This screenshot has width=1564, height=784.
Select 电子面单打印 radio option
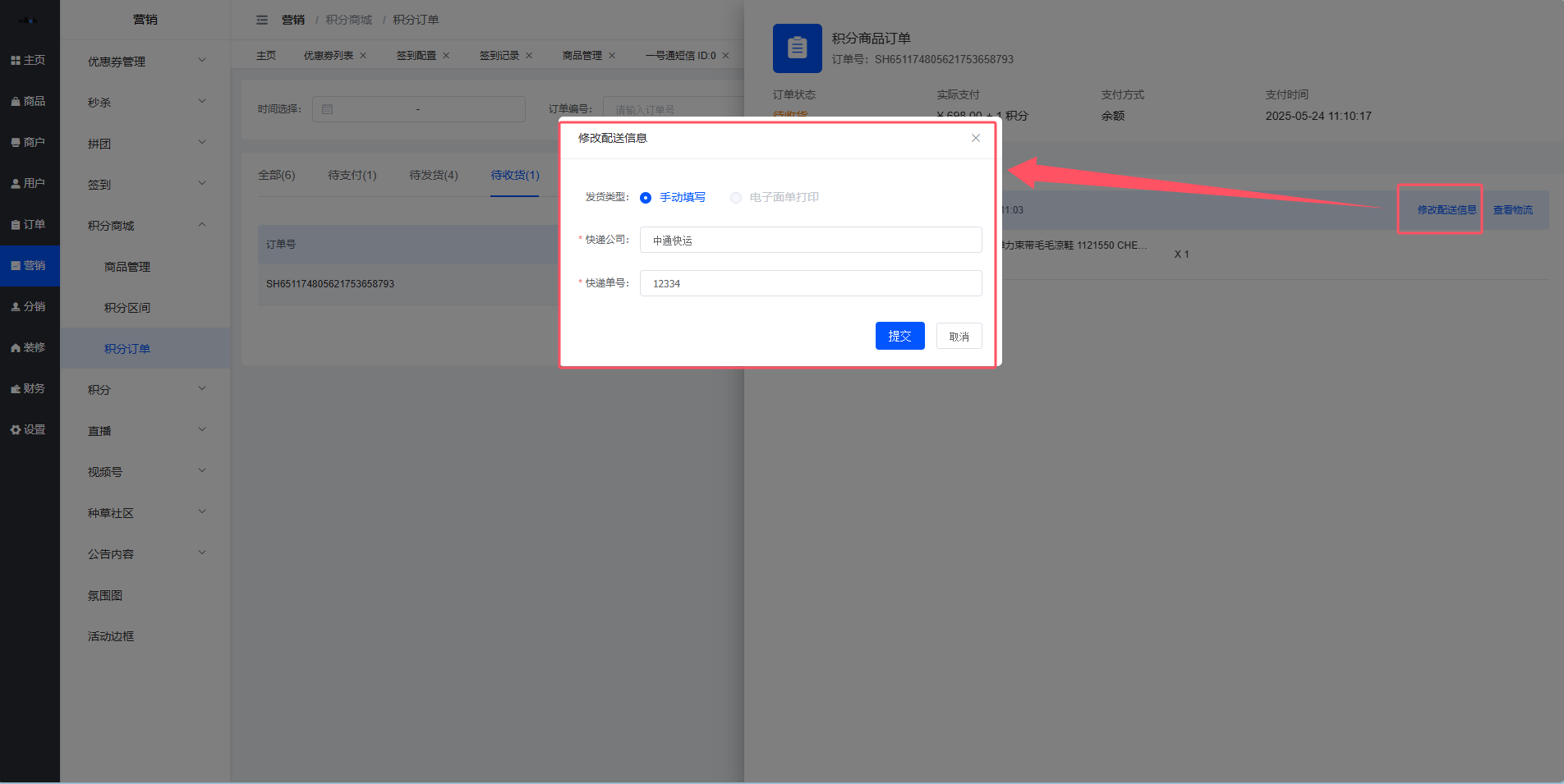point(736,198)
